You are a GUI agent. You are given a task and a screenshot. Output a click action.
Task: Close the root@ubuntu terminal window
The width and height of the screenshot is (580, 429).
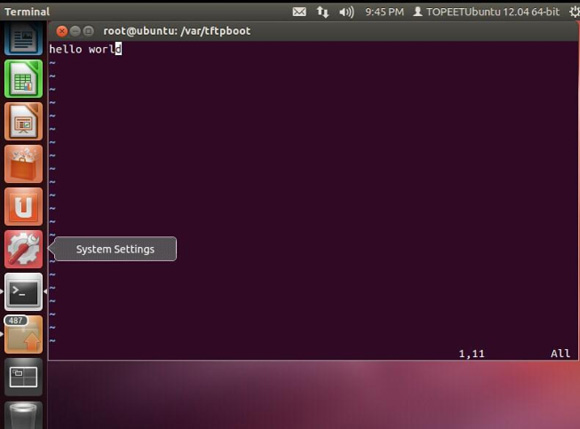(62, 31)
